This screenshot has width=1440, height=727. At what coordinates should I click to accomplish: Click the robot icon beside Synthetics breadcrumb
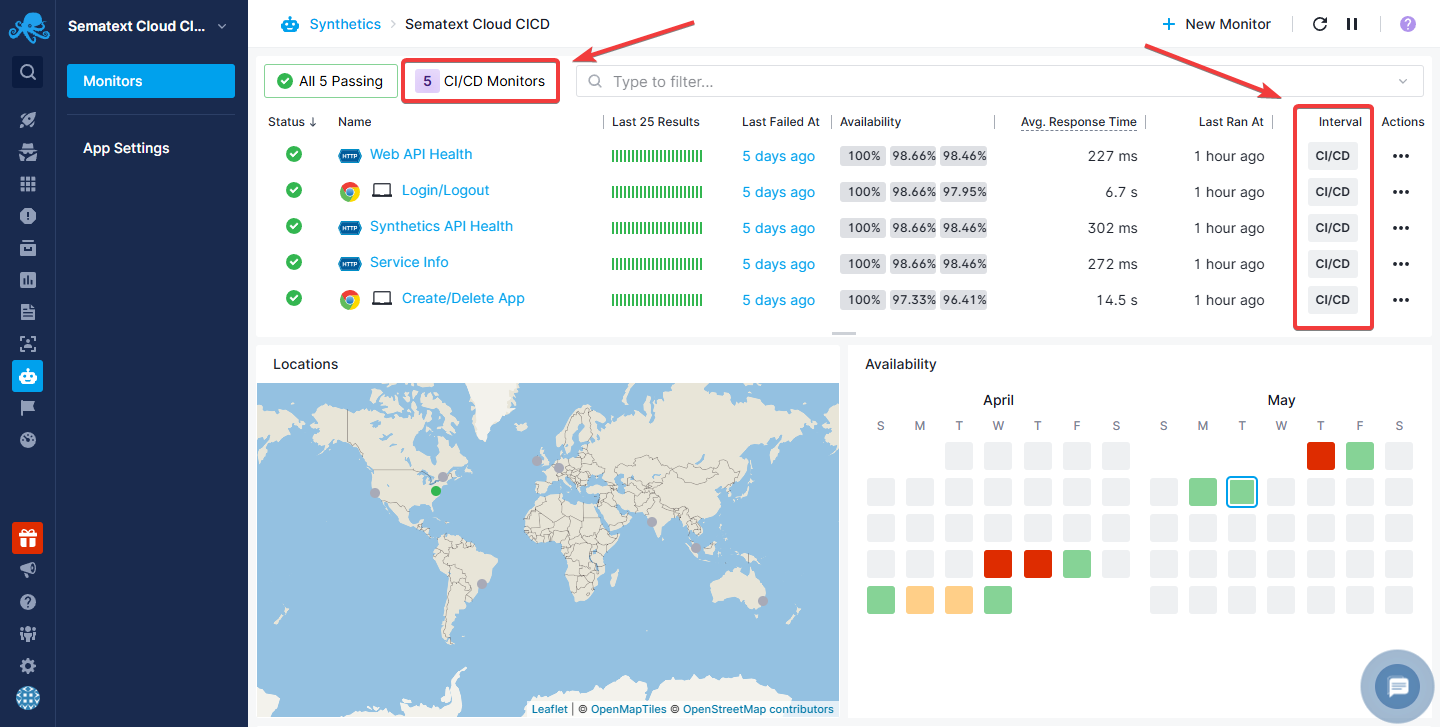290,24
